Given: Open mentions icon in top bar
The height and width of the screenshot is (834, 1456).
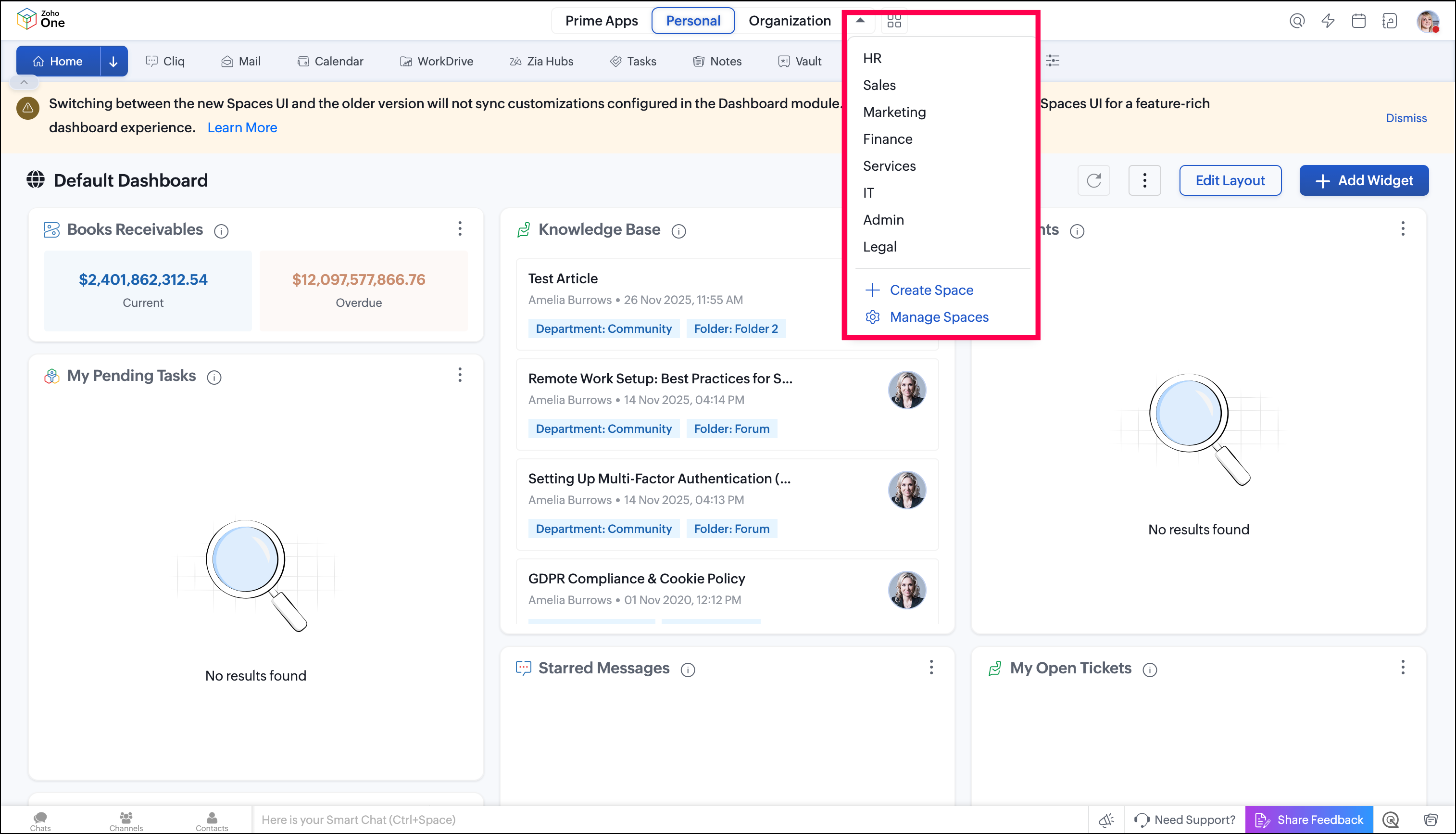Looking at the screenshot, I should click(x=1297, y=21).
